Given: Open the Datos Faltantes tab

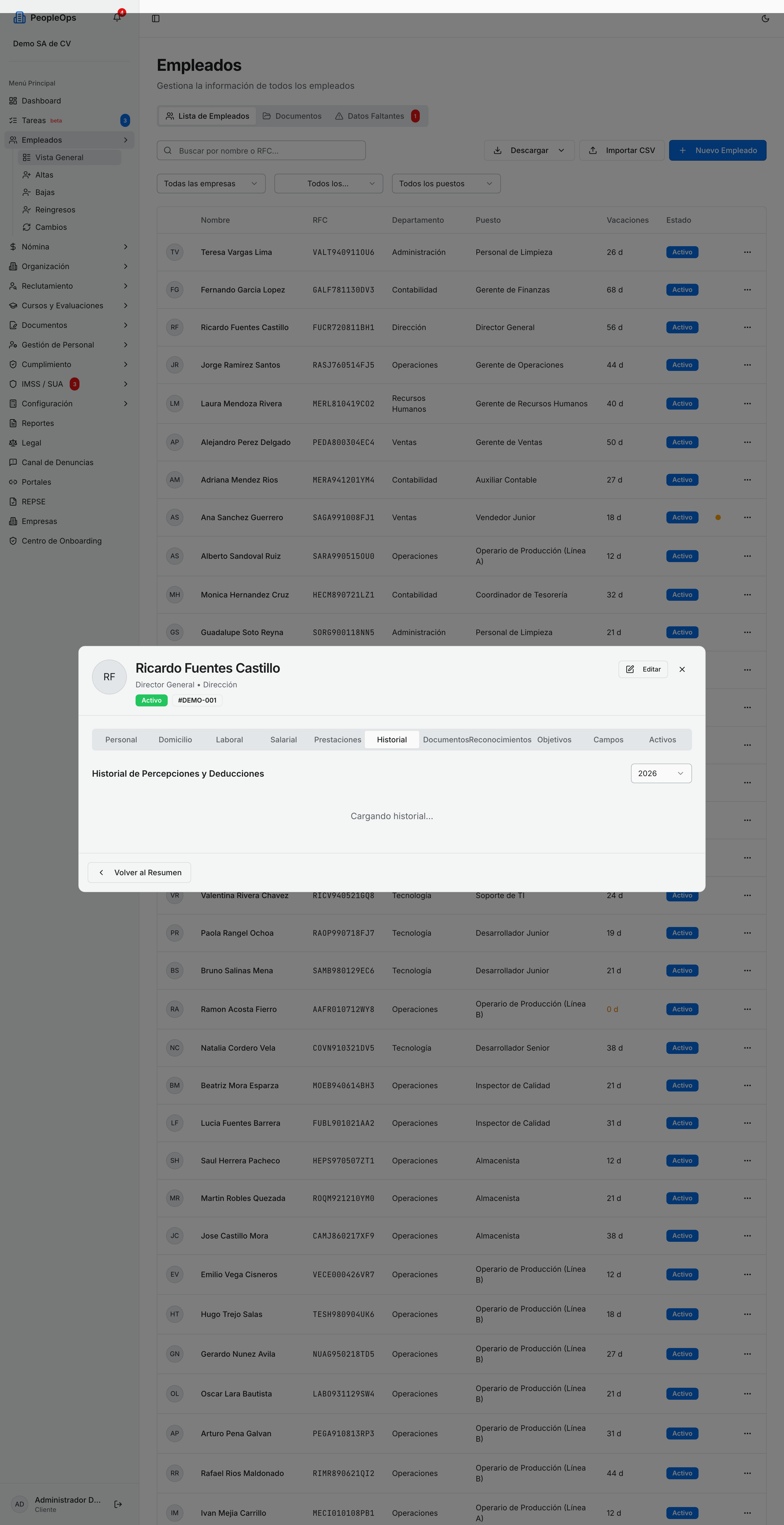Looking at the screenshot, I should 378,116.
